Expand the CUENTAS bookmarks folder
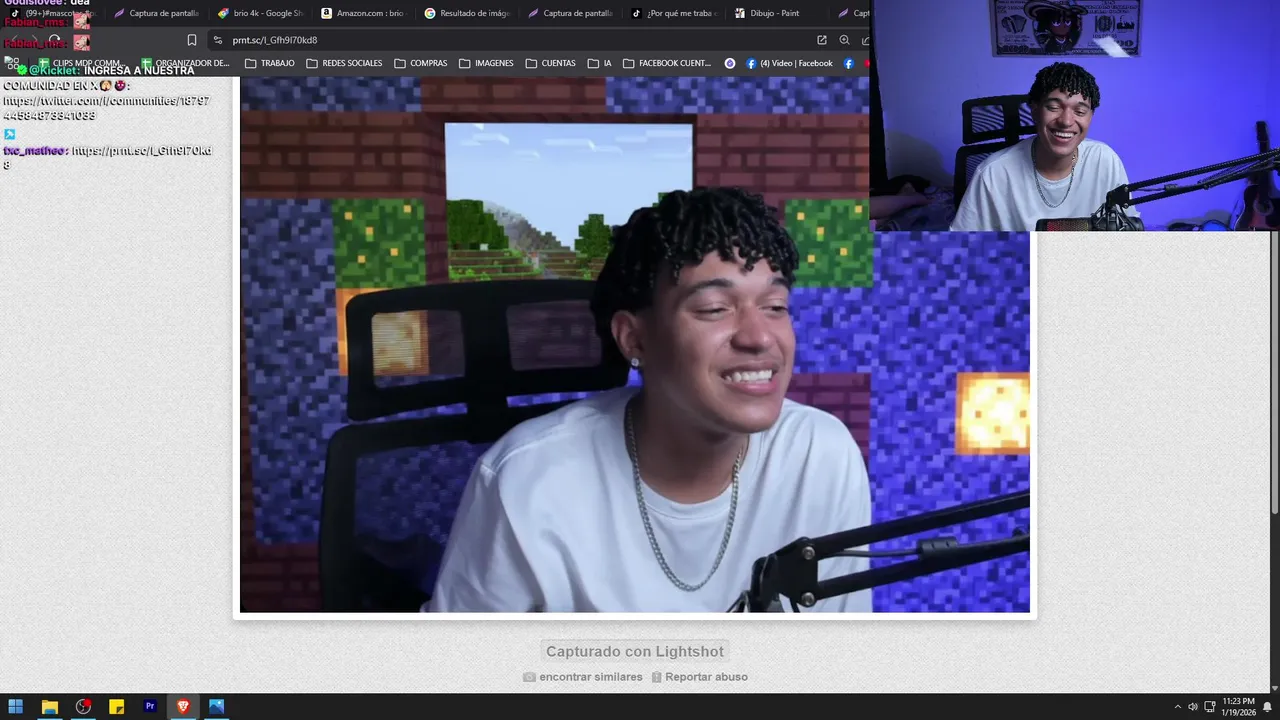Screen dimensions: 1280x720 click(550, 63)
